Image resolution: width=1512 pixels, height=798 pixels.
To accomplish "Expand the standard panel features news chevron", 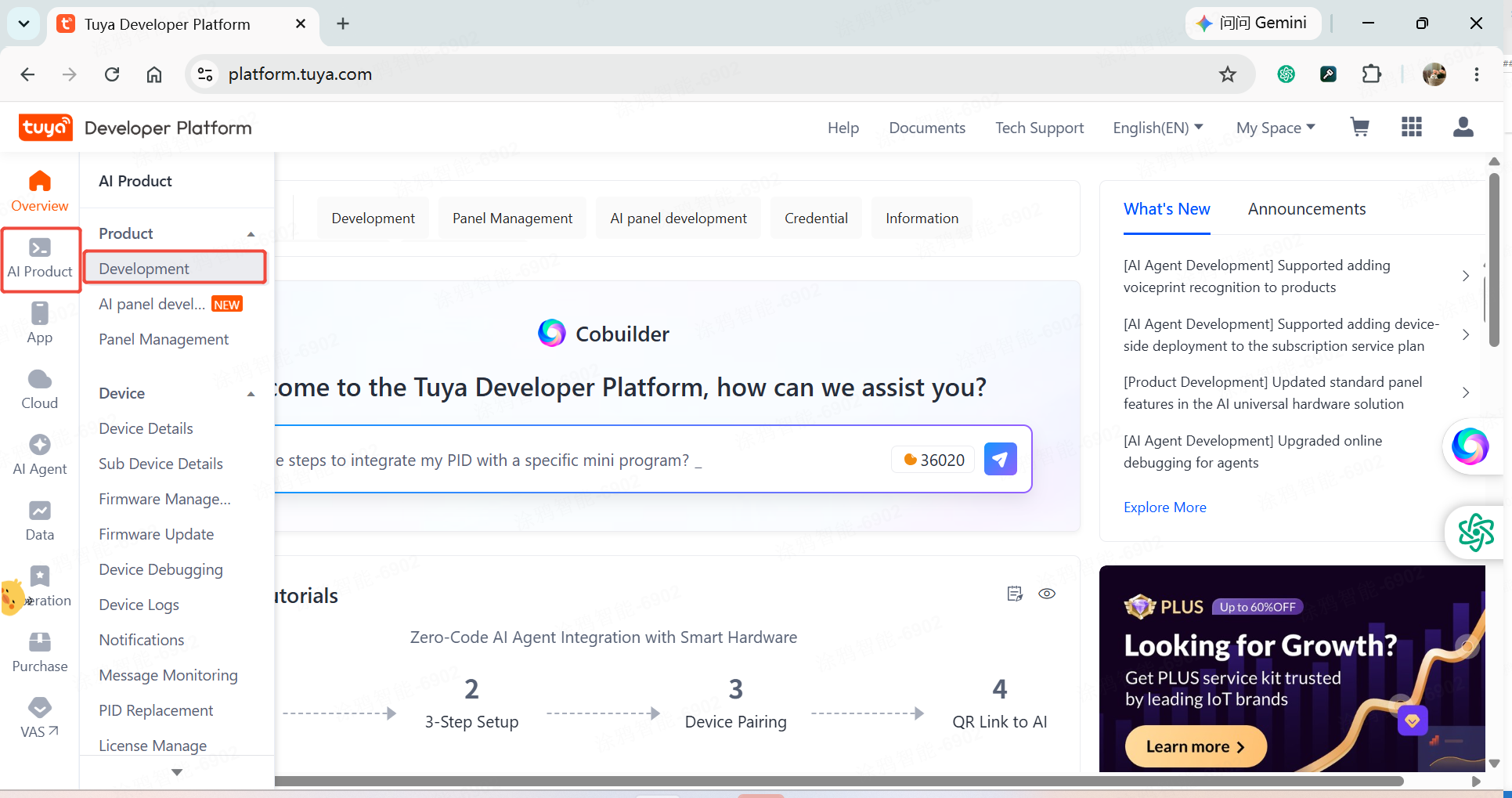I will coord(1465,392).
